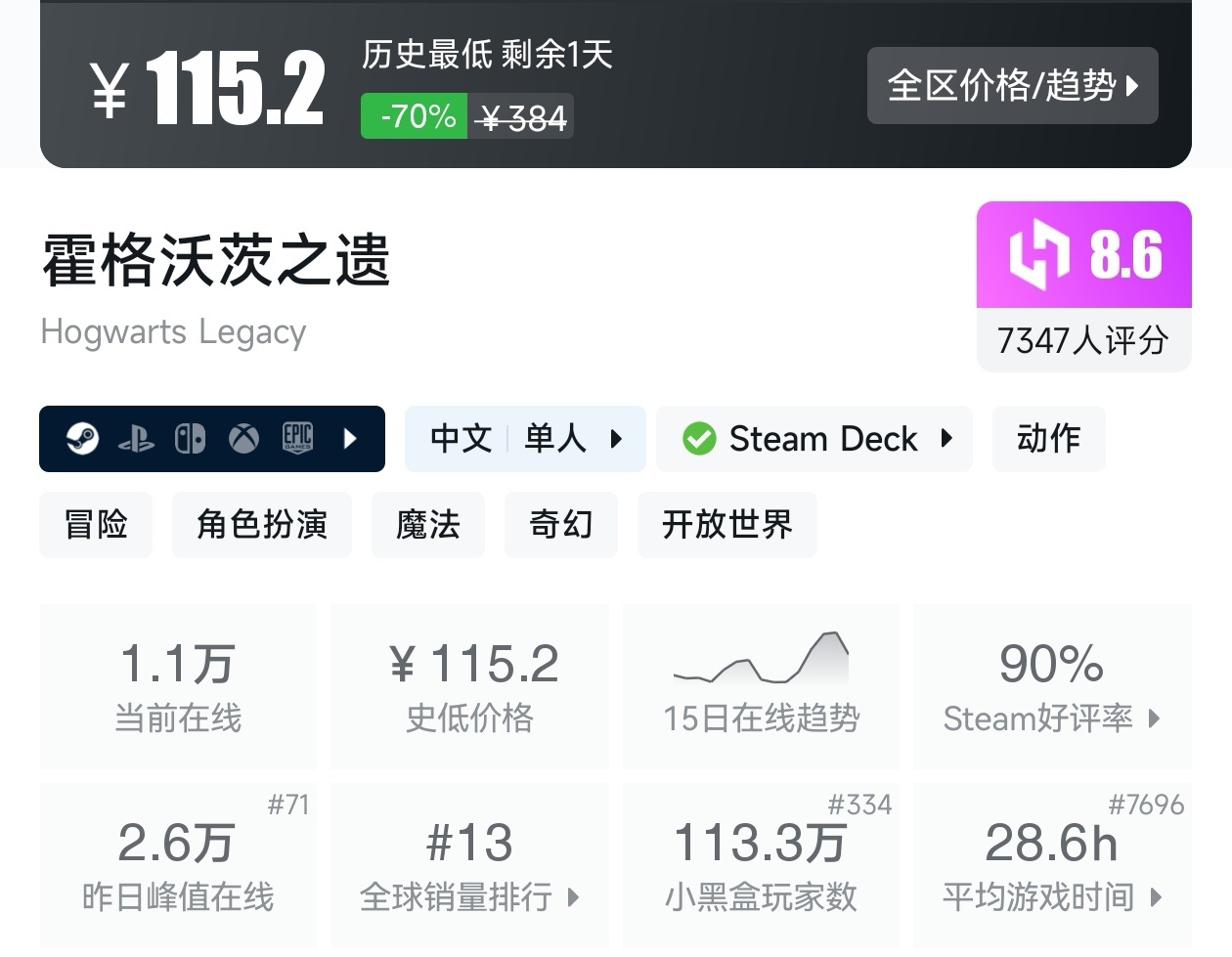Expand the platform list arrow
1232x957 pixels.
350,439
